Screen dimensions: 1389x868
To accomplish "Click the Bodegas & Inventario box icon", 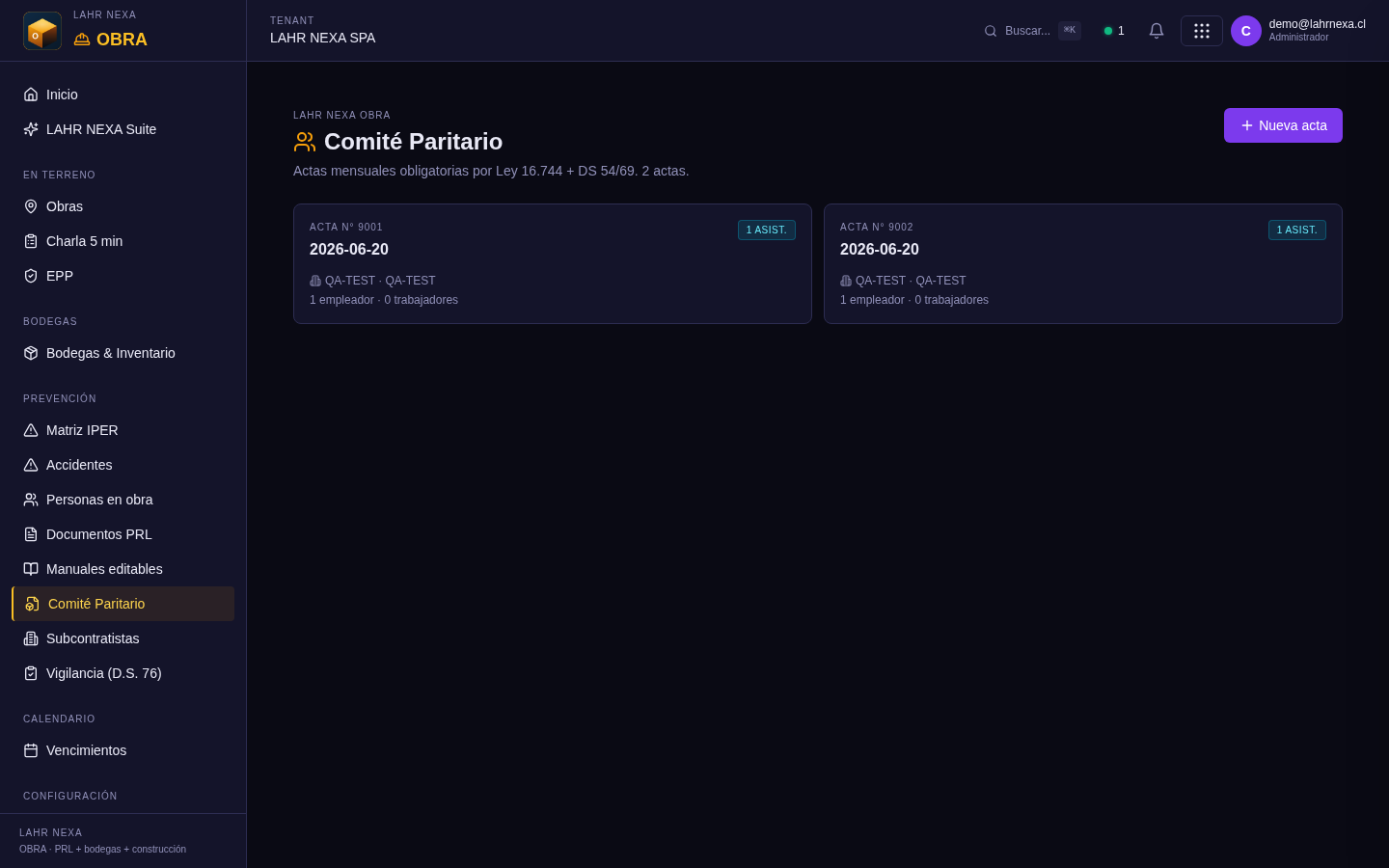I will (x=31, y=353).
